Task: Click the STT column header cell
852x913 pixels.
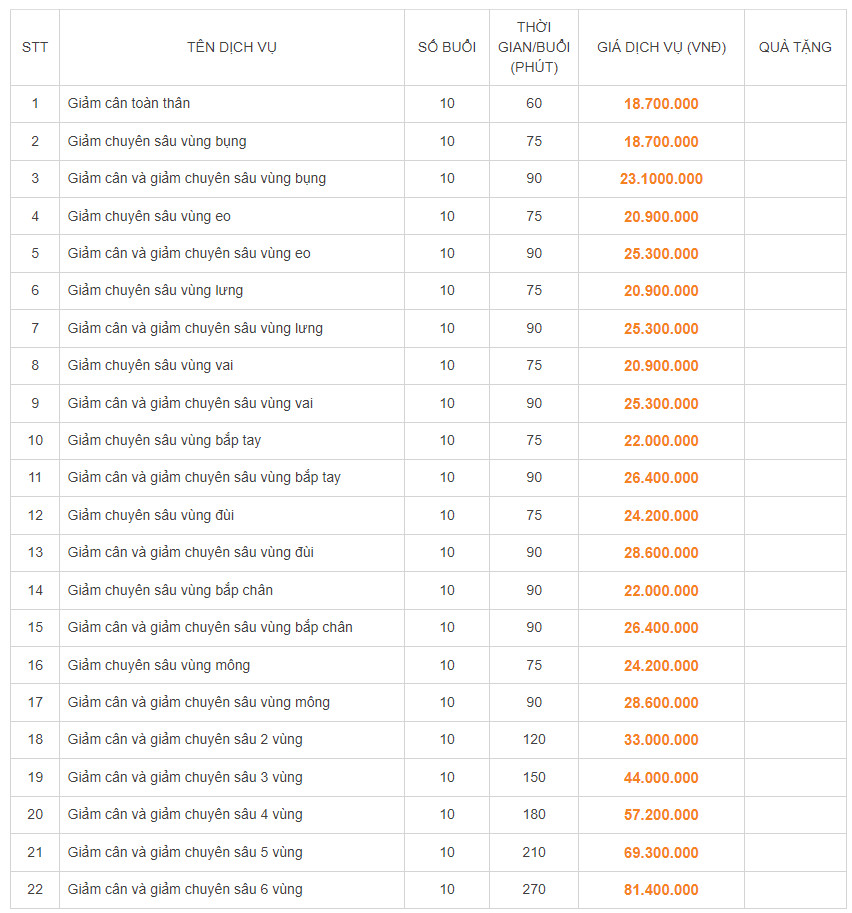Action: coord(35,47)
